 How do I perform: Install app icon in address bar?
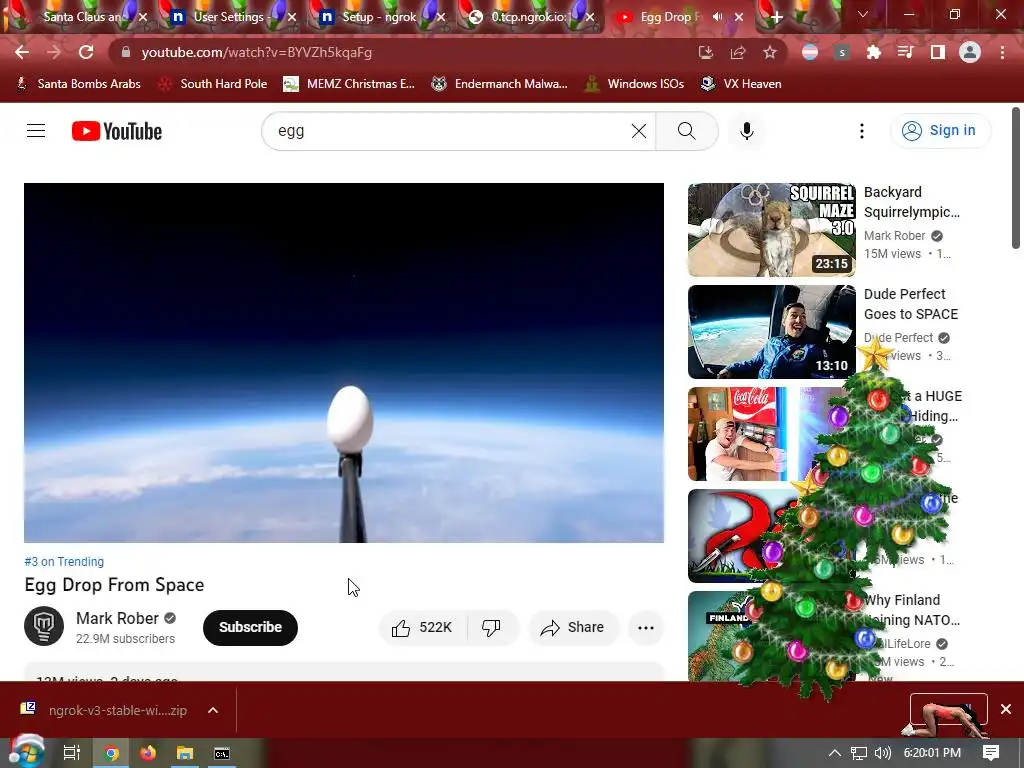[705, 52]
